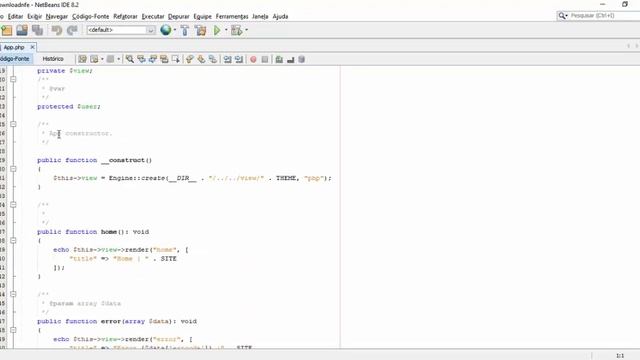The width and height of the screenshot is (640, 360).
Task: Click the Previous Bookmark icon
Action: [x=190, y=60]
